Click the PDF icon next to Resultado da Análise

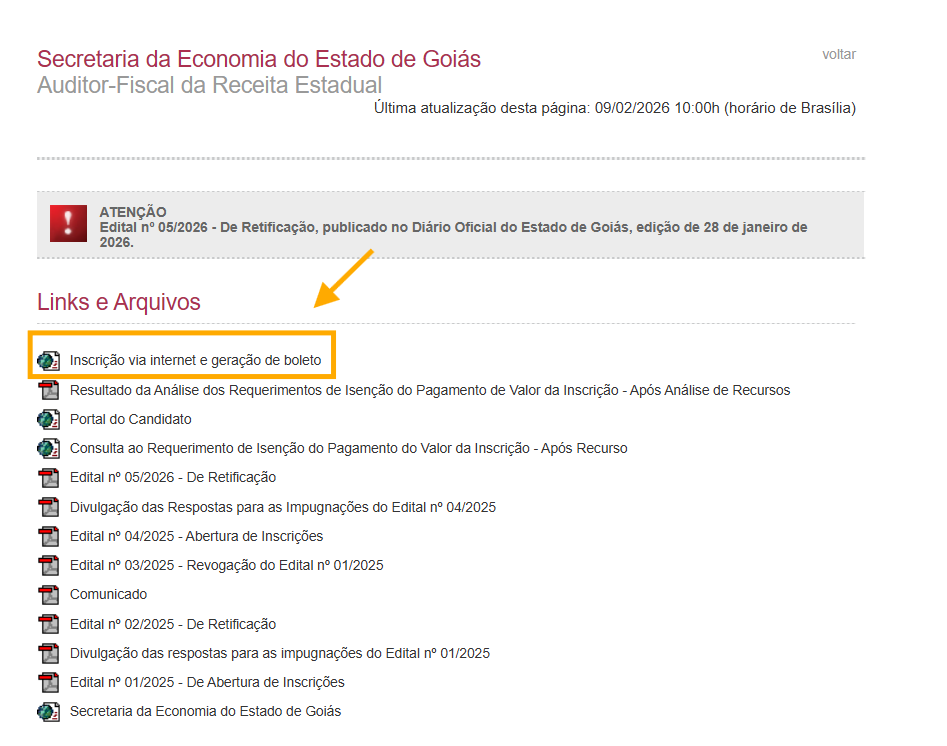pos(48,390)
